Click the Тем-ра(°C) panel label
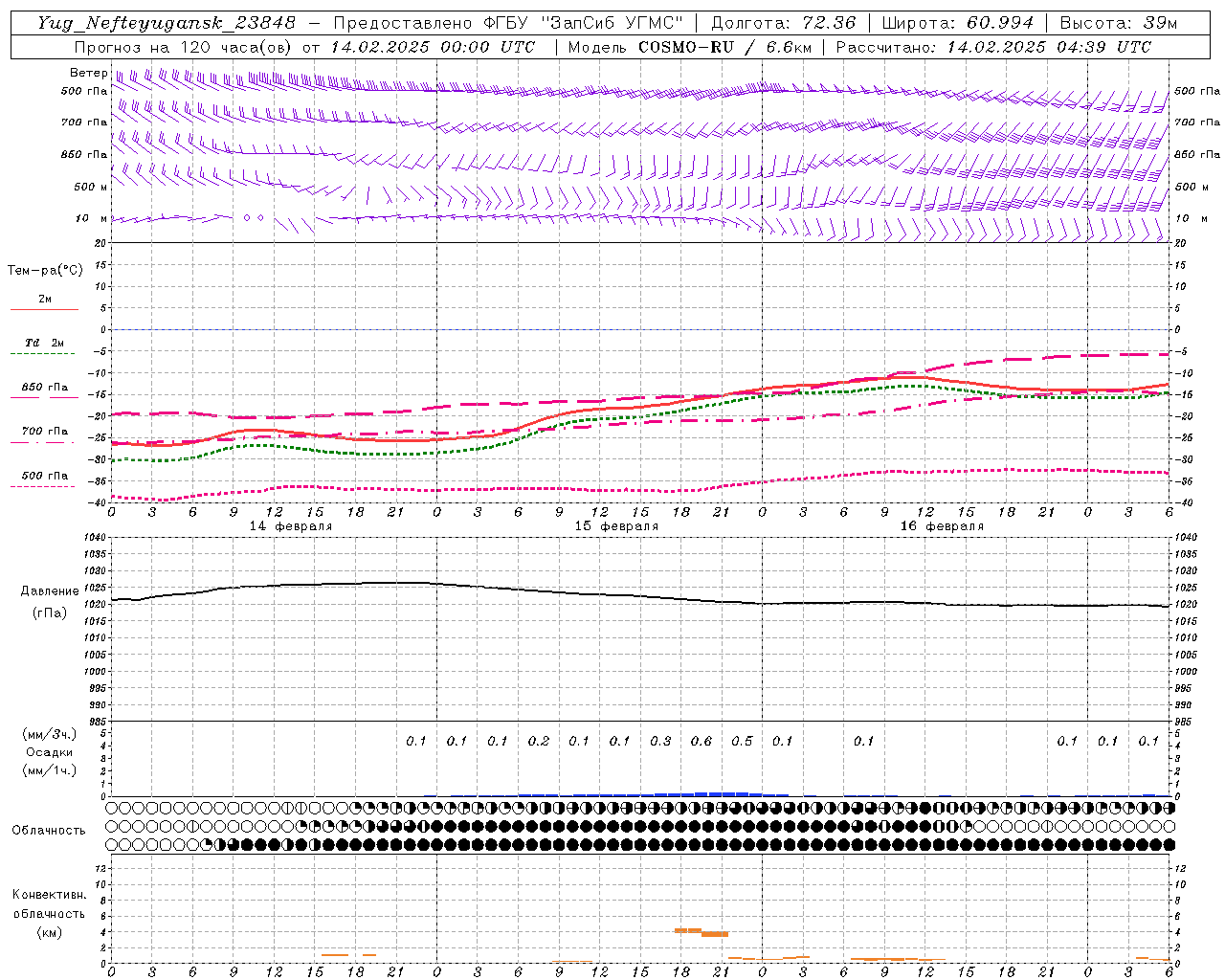The width and height of the screenshot is (1225, 980). pos(45,271)
